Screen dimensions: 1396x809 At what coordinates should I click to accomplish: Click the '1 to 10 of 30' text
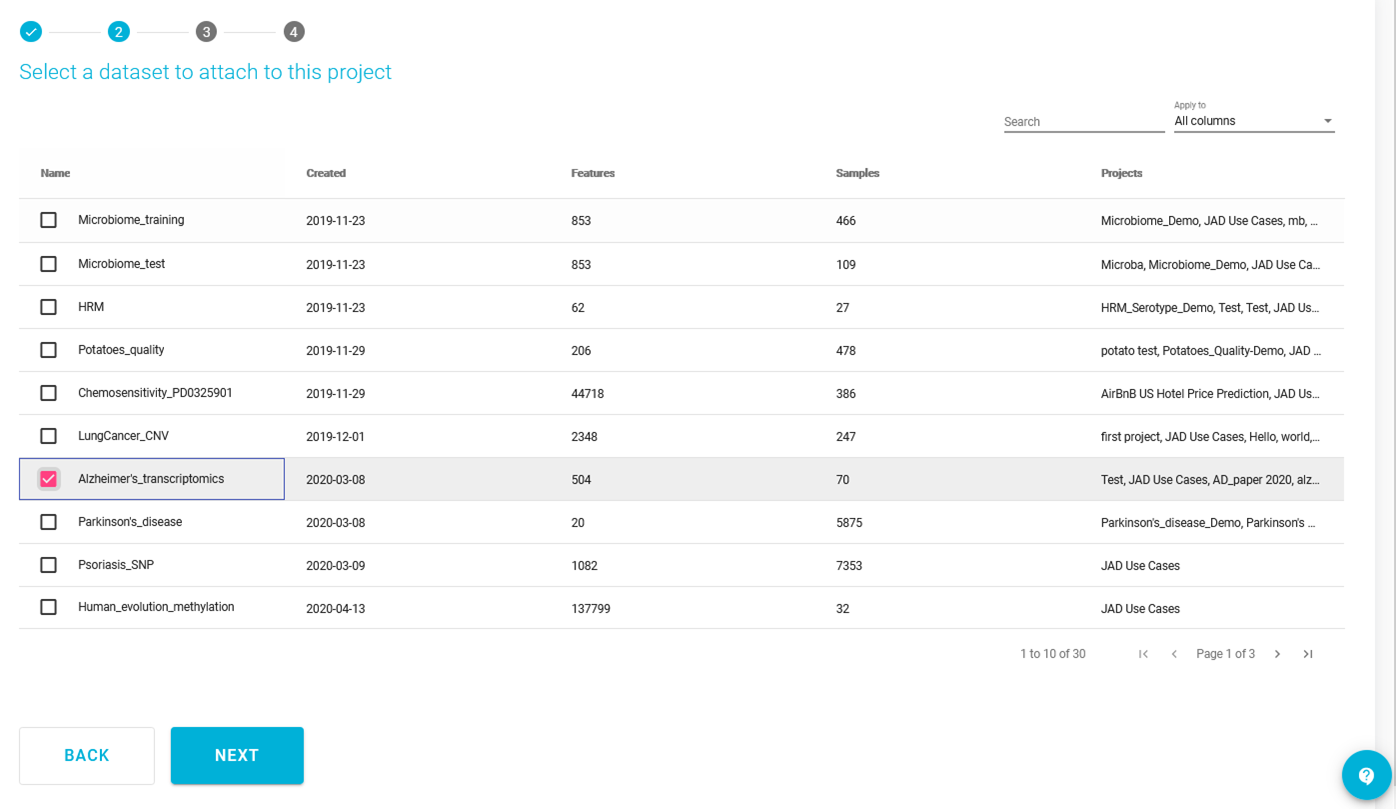pyautogui.click(x=1053, y=654)
